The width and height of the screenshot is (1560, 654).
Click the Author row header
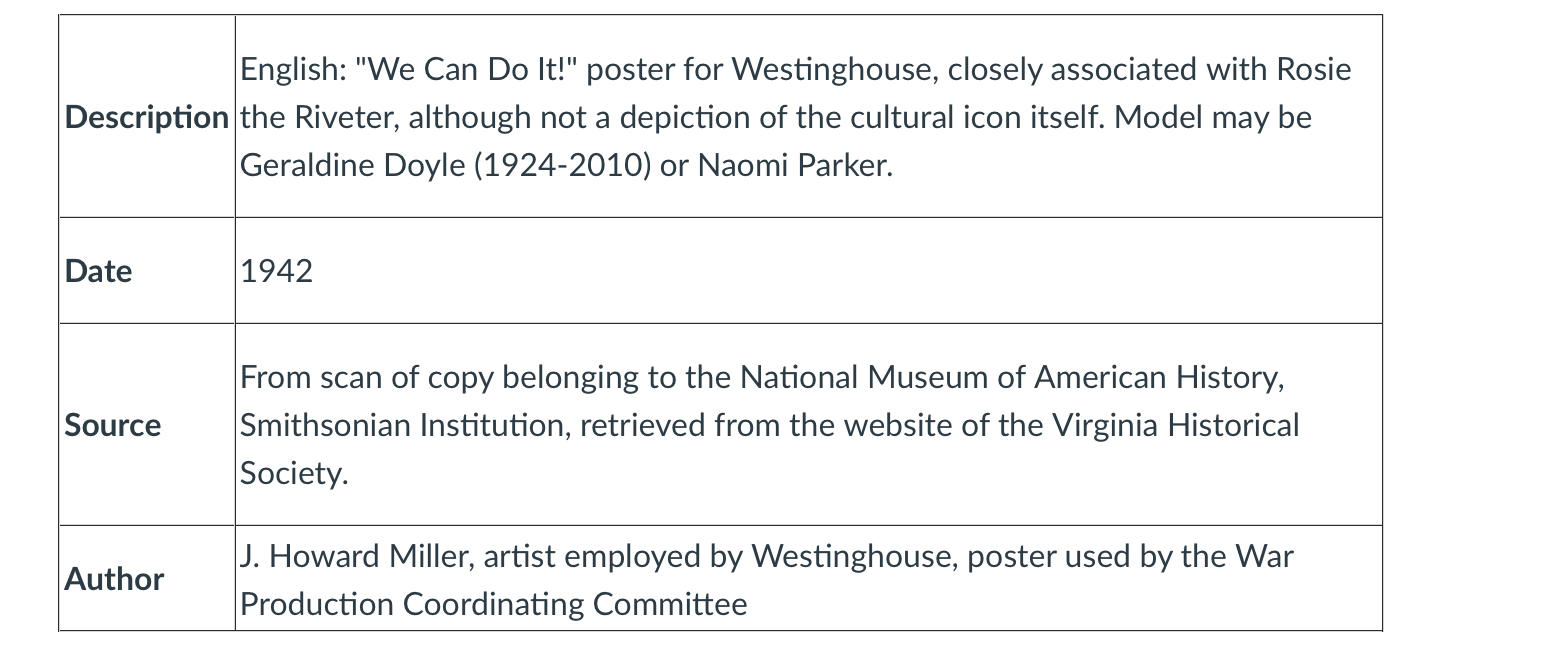coord(114,579)
